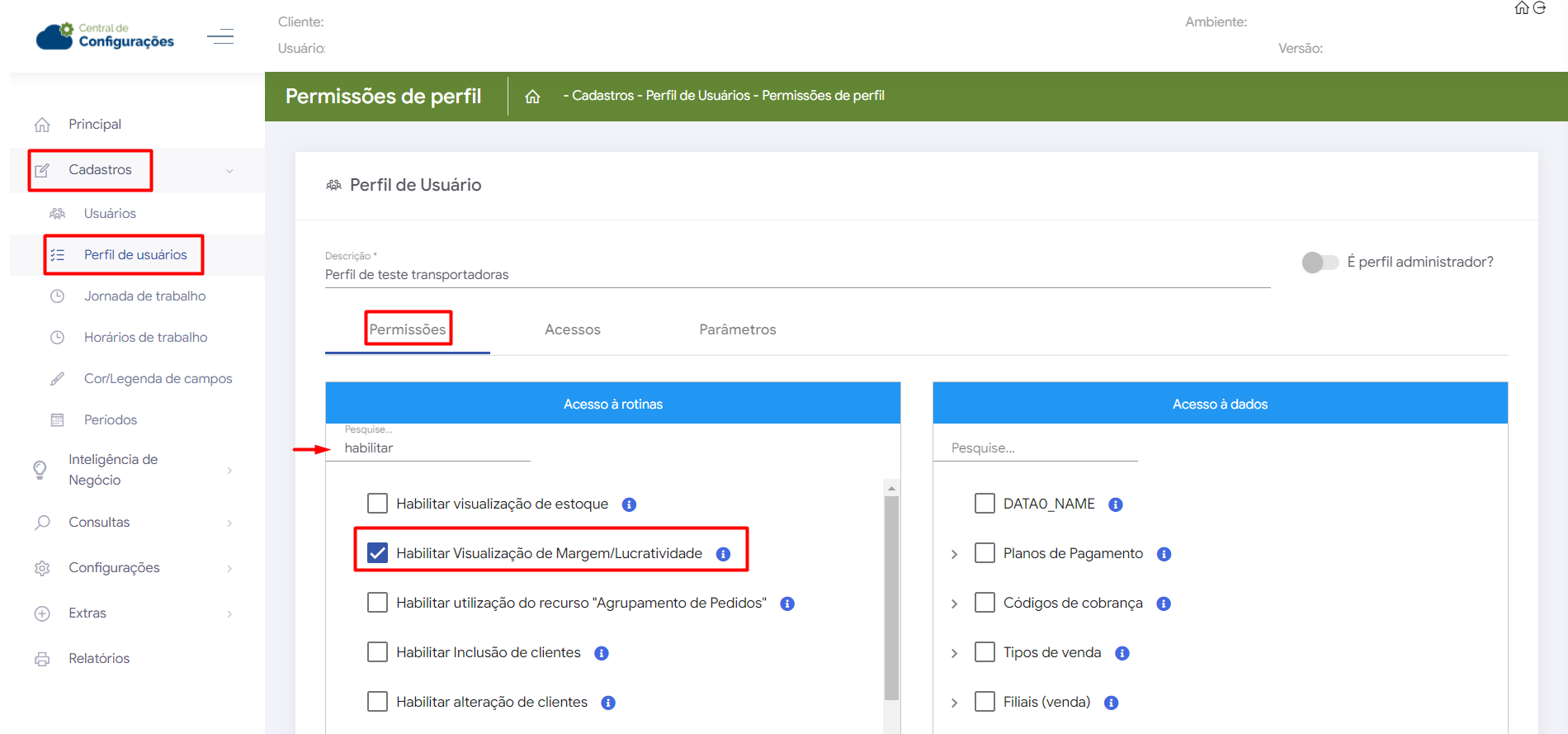Click the logout icon at top right
The width and height of the screenshot is (1568, 734).
(x=1539, y=8)
